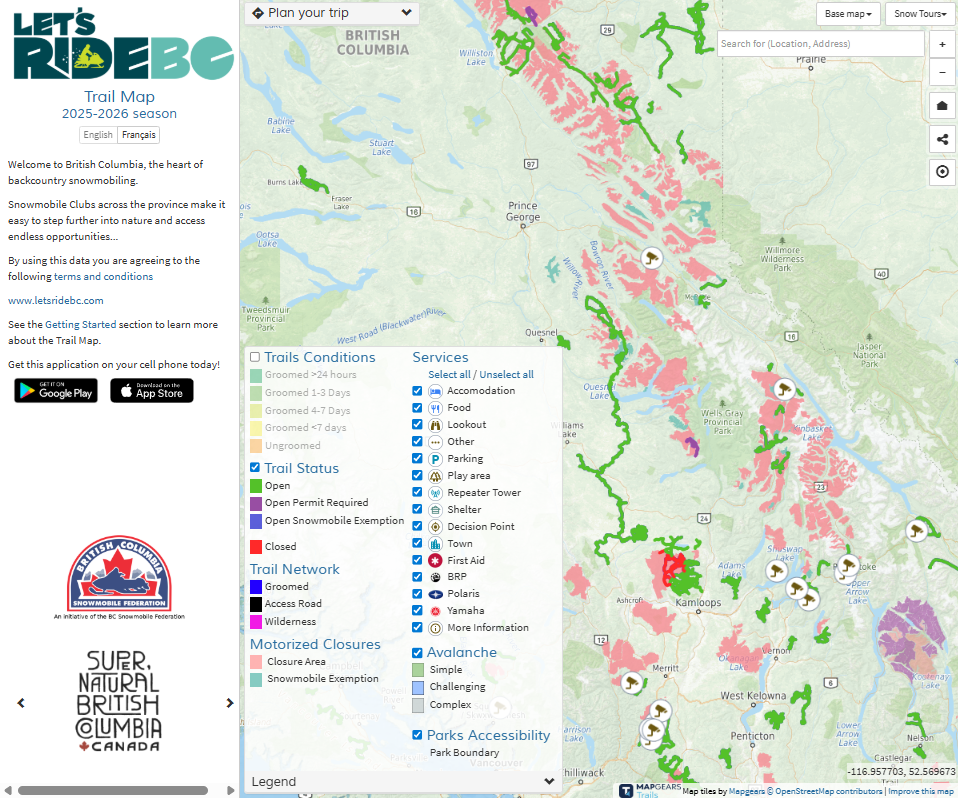
Task: Switch language to English
Action: 98,135
